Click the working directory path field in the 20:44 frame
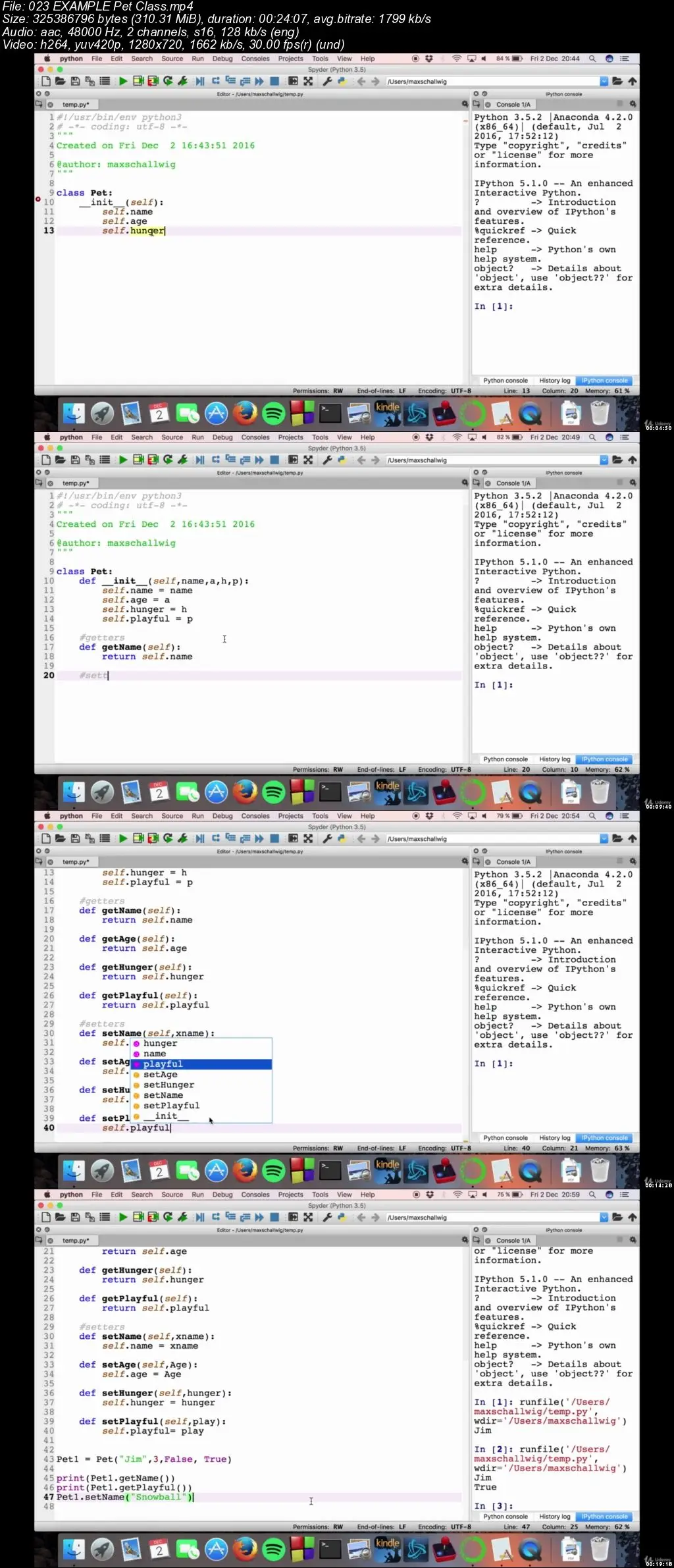 point(492,82)
